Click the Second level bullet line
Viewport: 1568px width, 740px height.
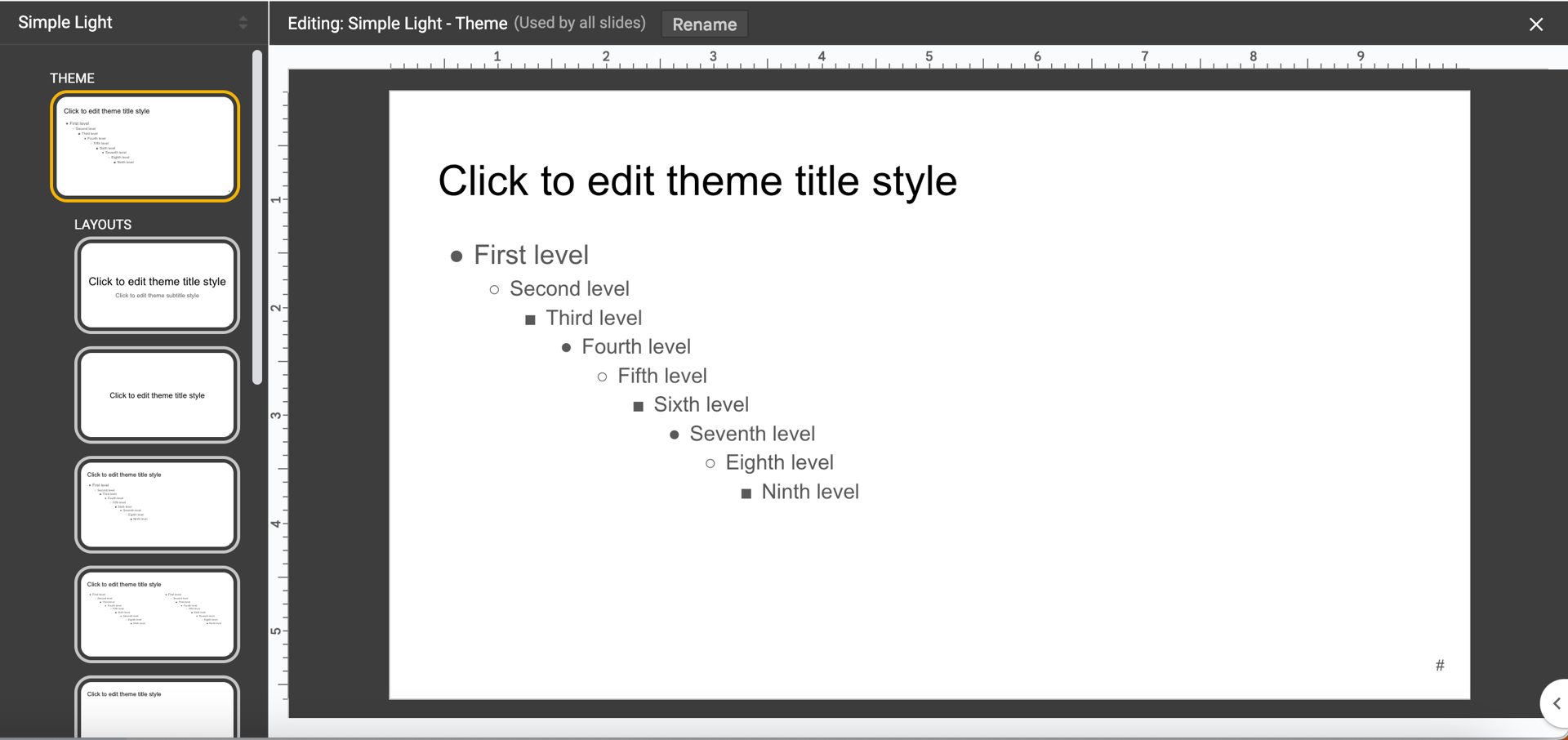(x=569, y=288)
